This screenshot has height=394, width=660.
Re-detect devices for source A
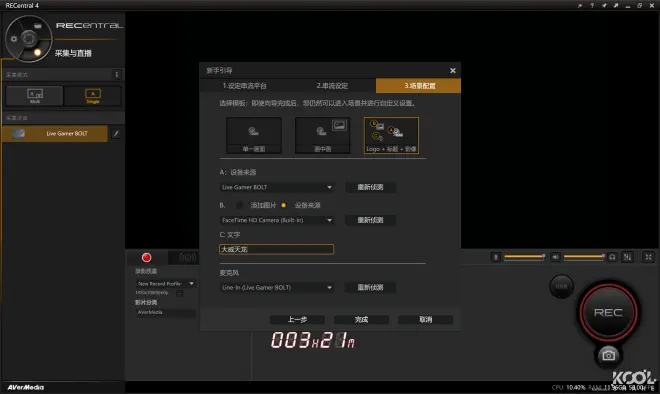(370, 187)
